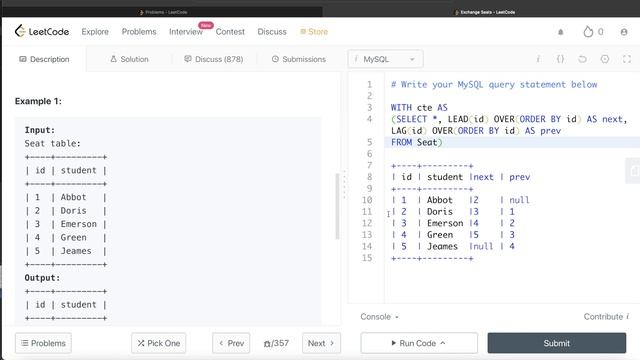Go to previous problem with Prev
The image size is (640, 360).
click(x=231, y=343)
